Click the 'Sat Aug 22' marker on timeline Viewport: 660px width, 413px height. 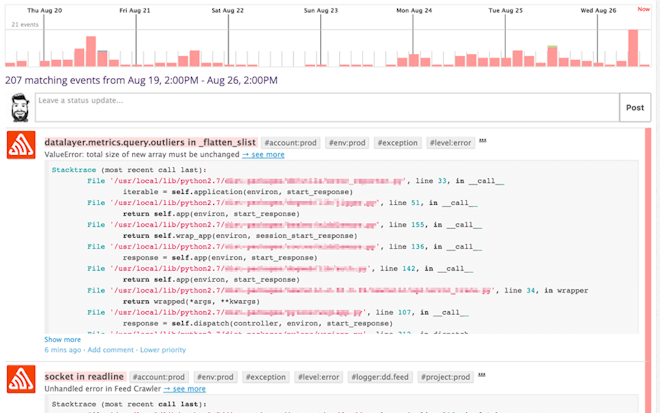tap(228, 10)
